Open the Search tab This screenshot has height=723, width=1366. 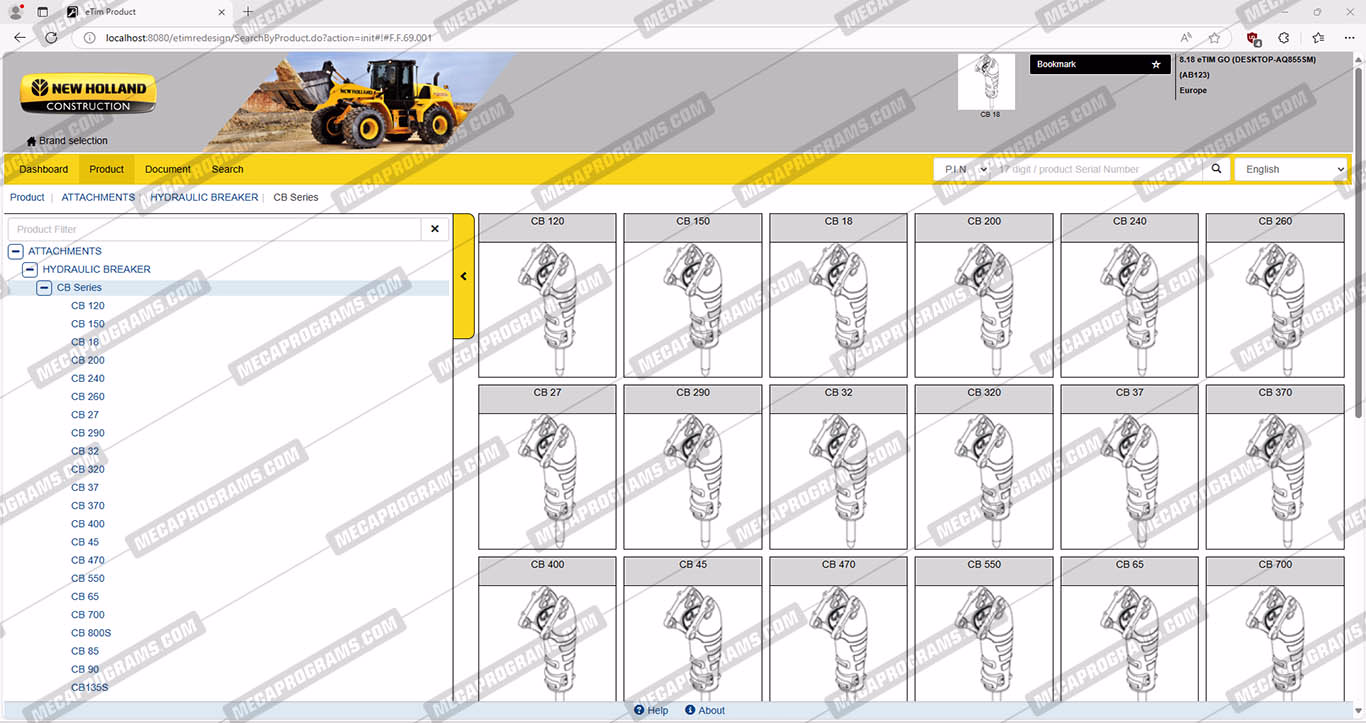(x=228, y=169)
